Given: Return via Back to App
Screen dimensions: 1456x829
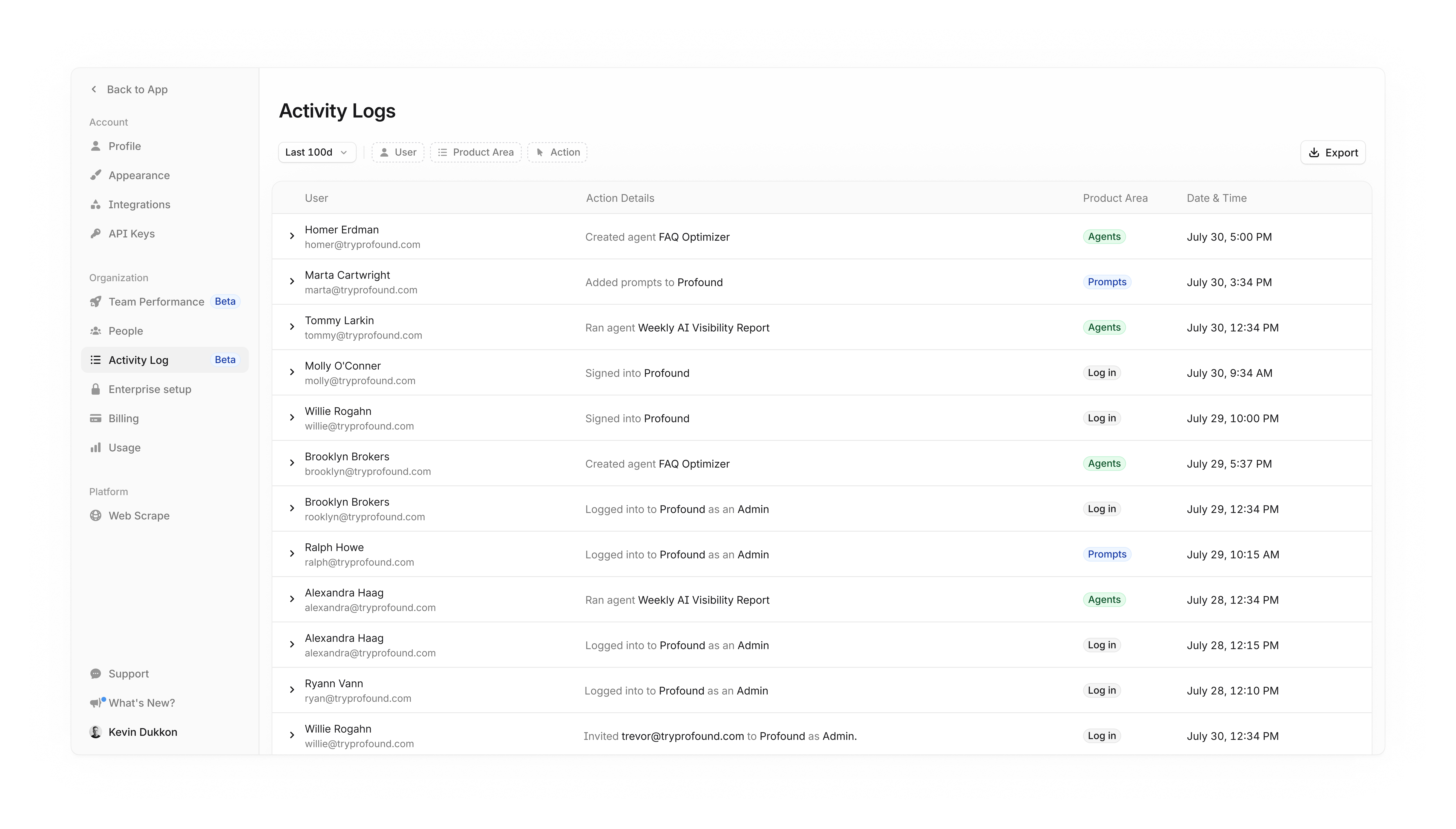Looking at the screenshot, I should click(x=129, y=89).
